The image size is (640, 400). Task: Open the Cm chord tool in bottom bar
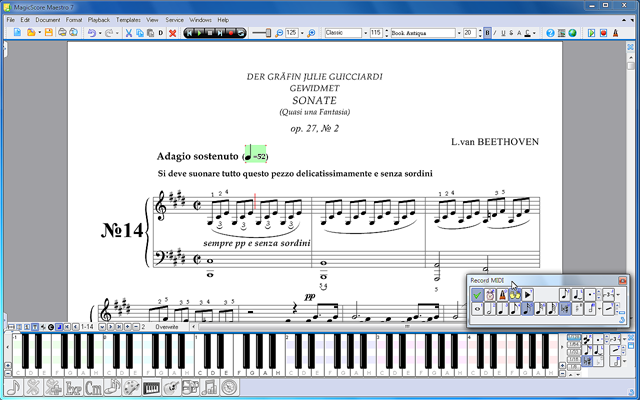coord(93,387)
